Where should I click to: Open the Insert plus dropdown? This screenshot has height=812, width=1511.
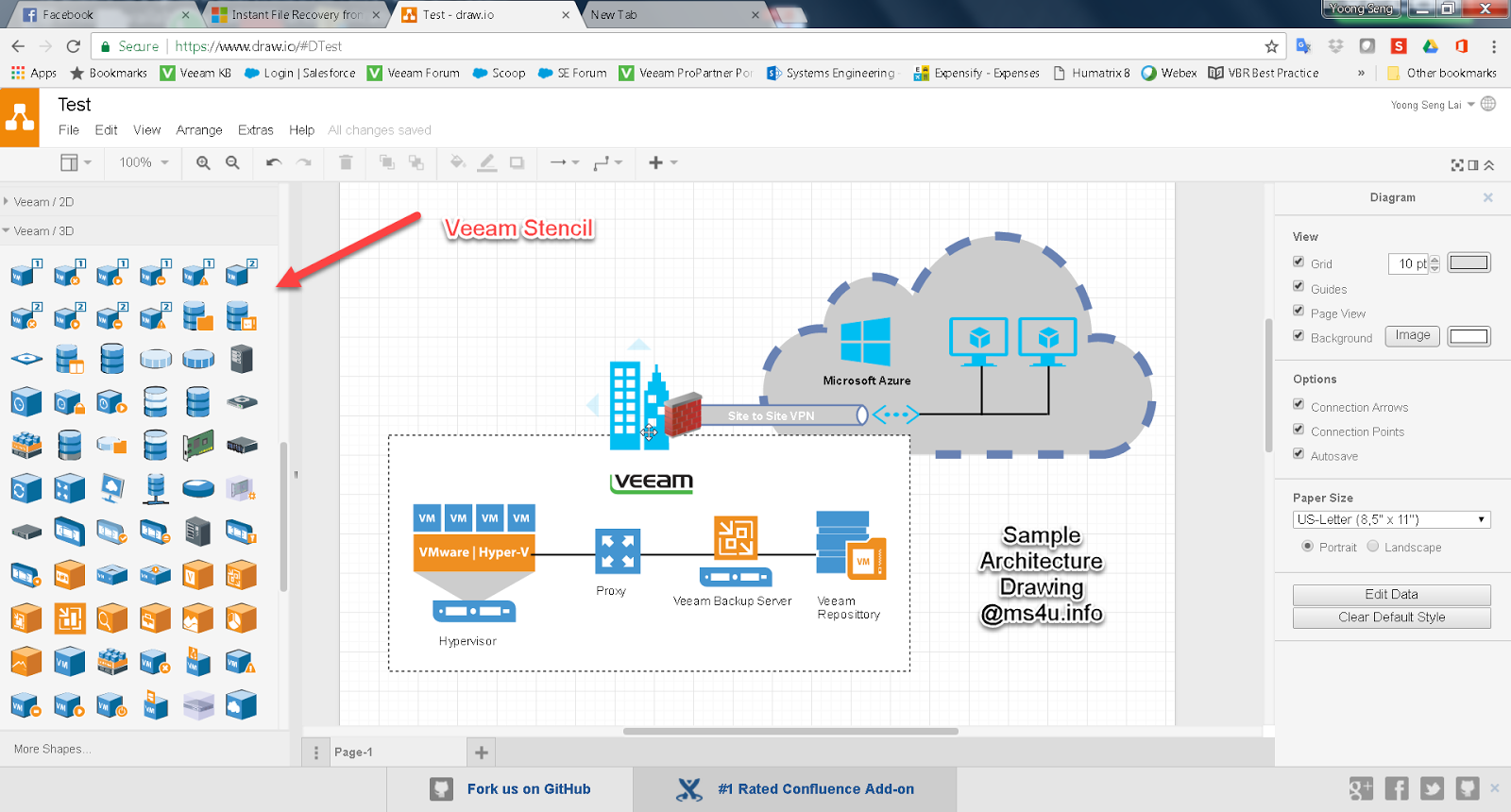click(663, 162)
